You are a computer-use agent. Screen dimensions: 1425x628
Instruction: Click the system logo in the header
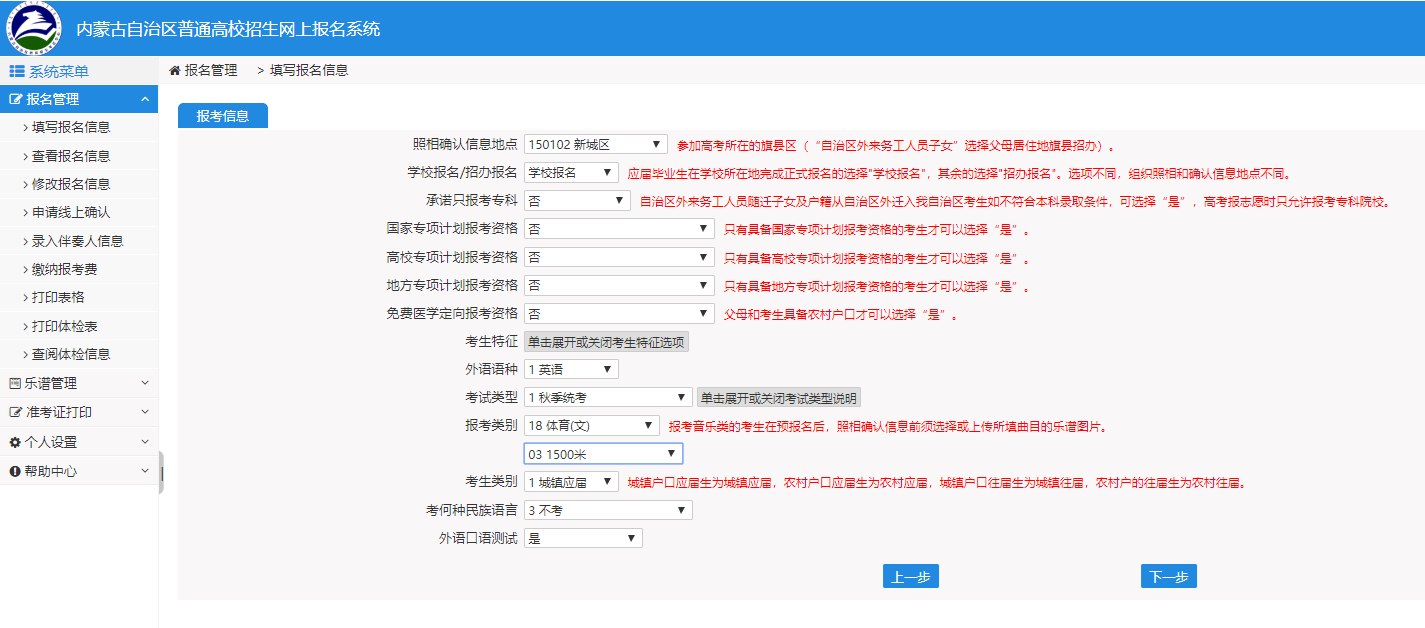pos(33,28)
